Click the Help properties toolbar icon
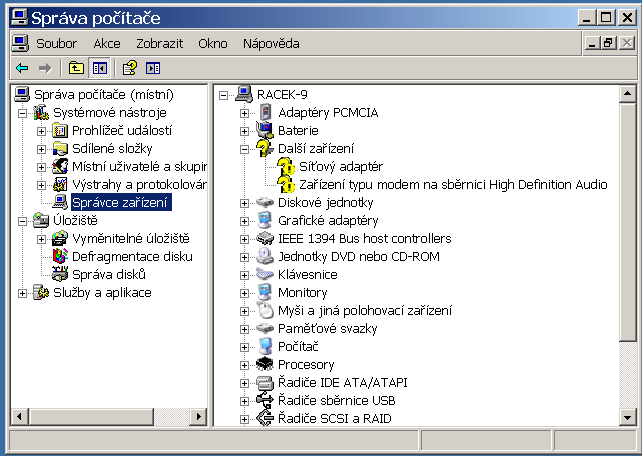This screenshot has height=456, width=642. [x=130, y=68]
